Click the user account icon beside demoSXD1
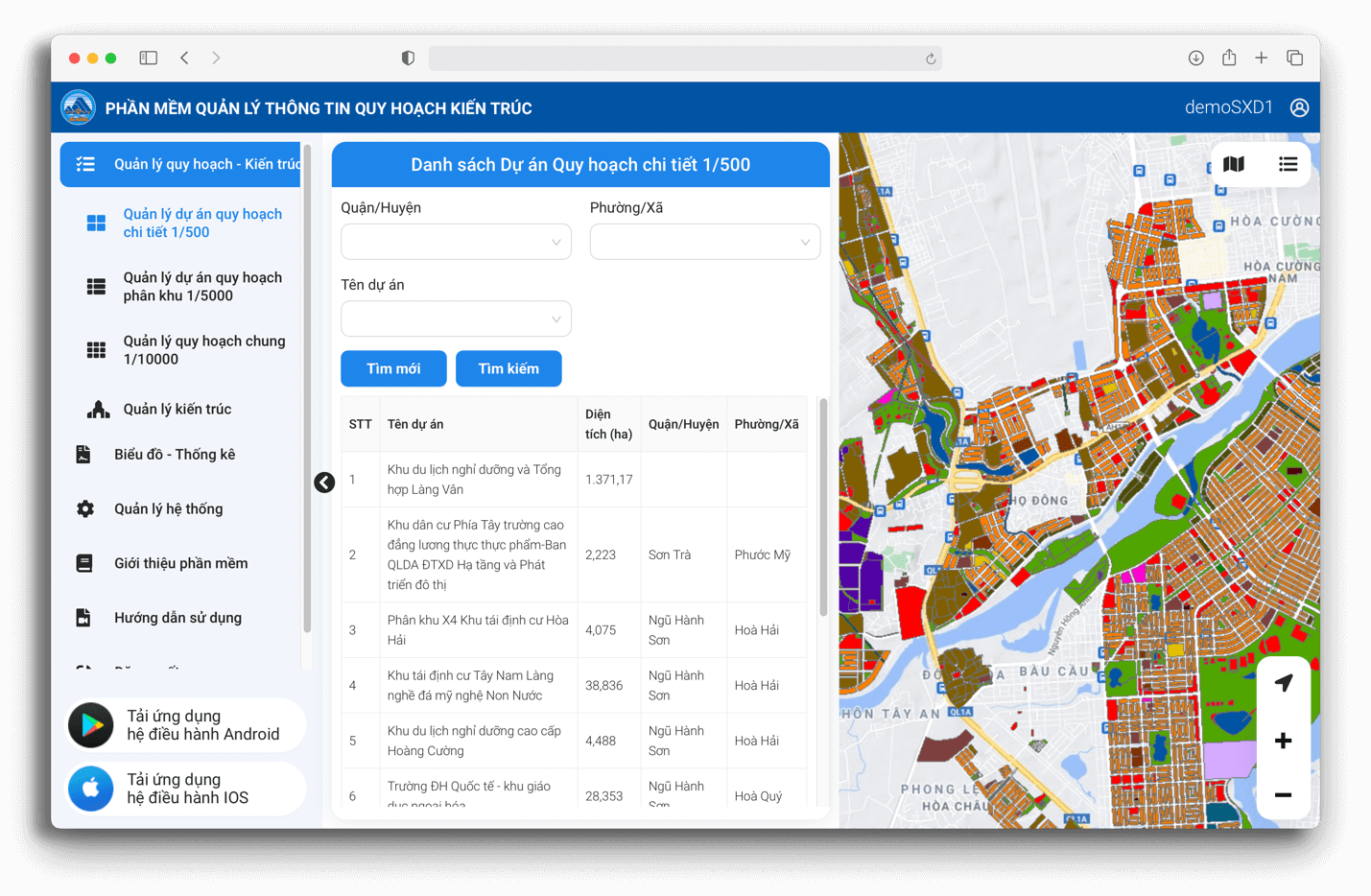This screenshot has height=896, width=1371. pyautogui.click(x=1299, y=107)
